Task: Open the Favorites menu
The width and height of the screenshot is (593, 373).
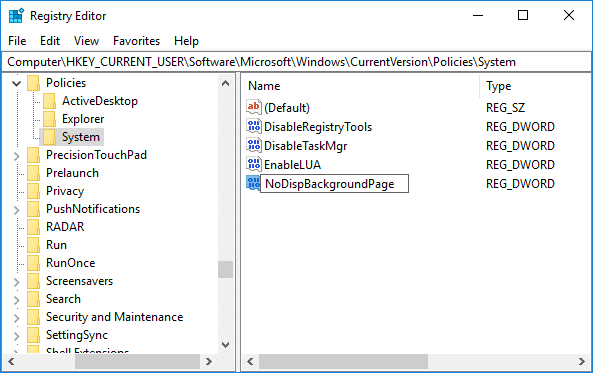Action: pyautogui.click(x=136, y=41)
